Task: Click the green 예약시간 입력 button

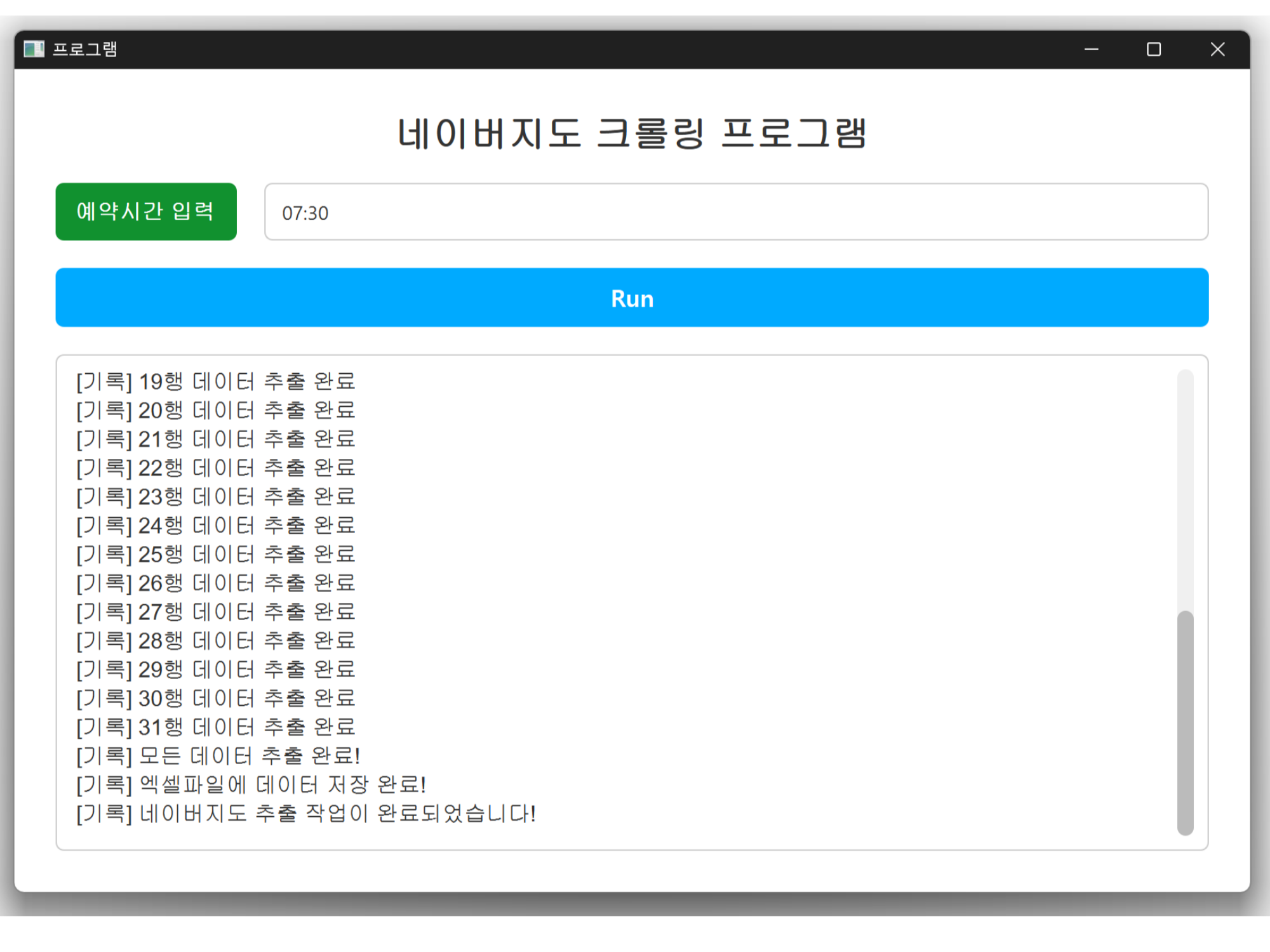Action: [146, 211]
